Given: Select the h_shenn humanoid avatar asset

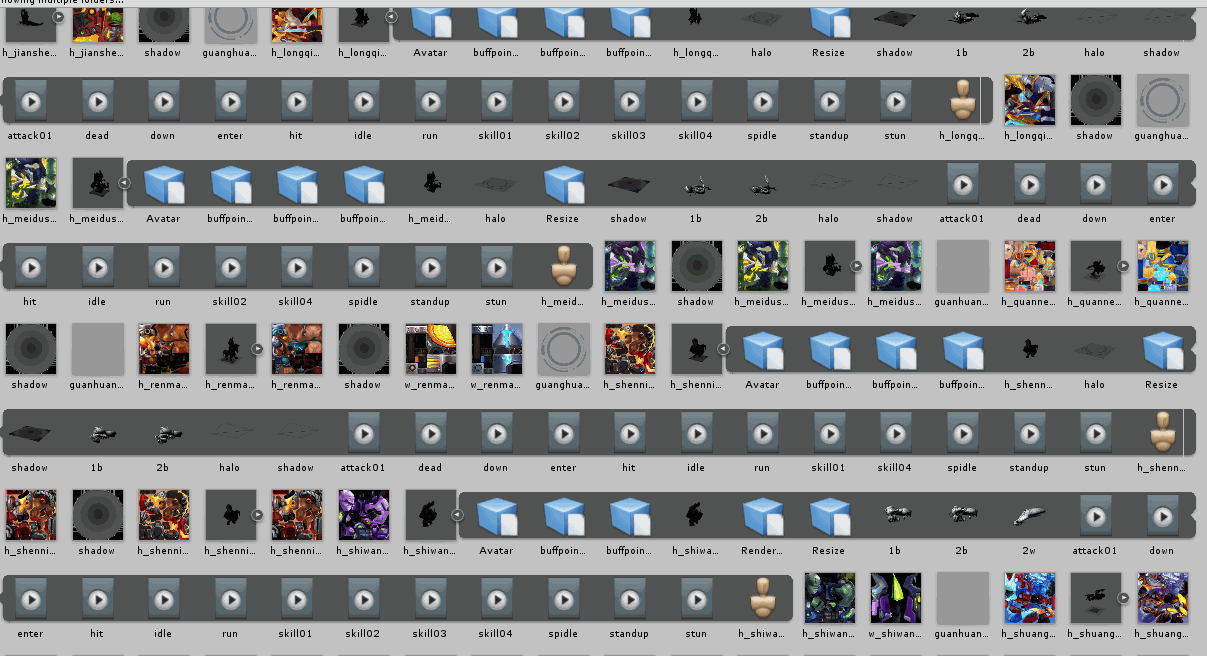Looking at the screenshot, I should (x=1161, y=433).
